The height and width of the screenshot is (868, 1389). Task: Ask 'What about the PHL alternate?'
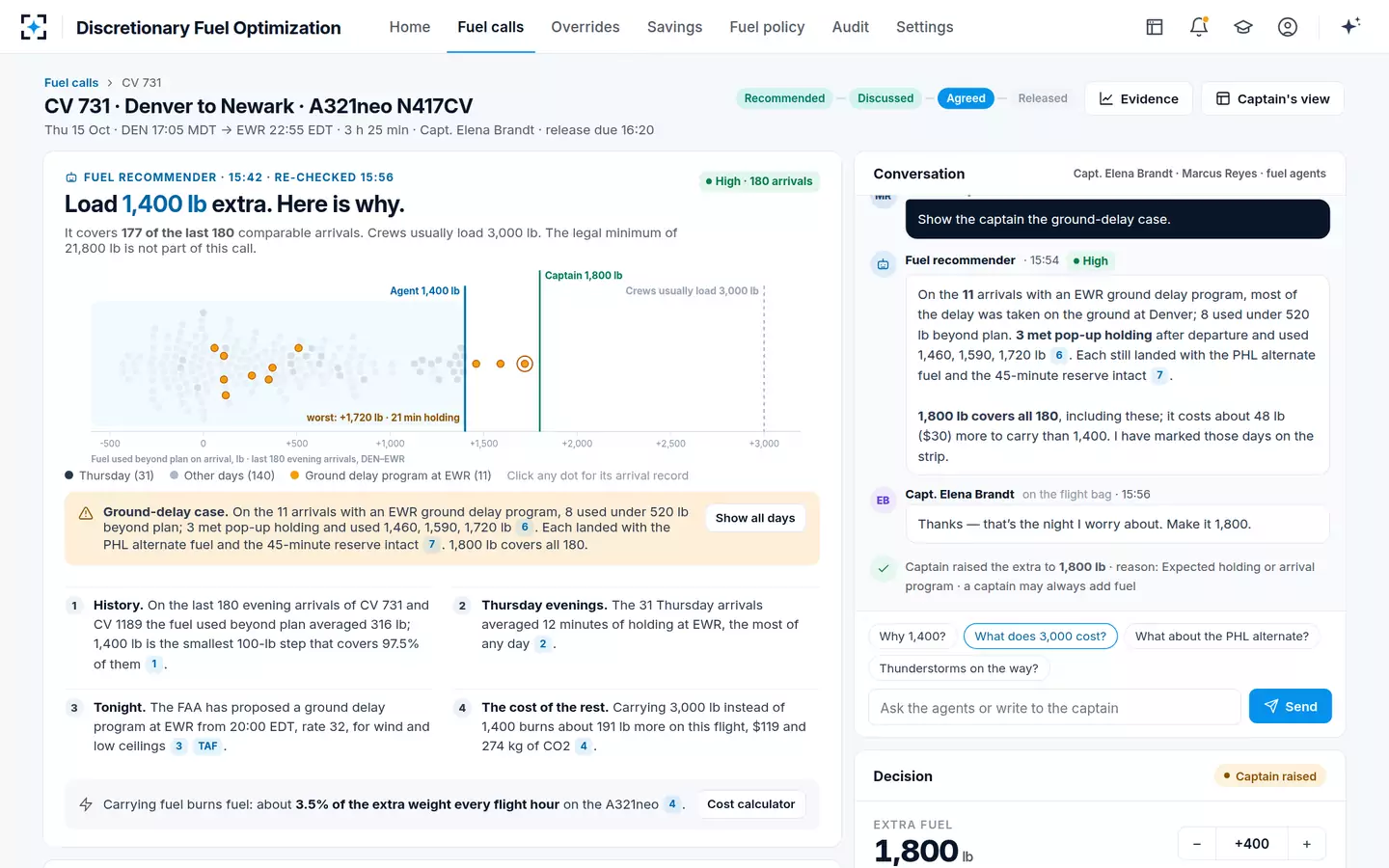pyautogui.click(x=1222, y=637)
